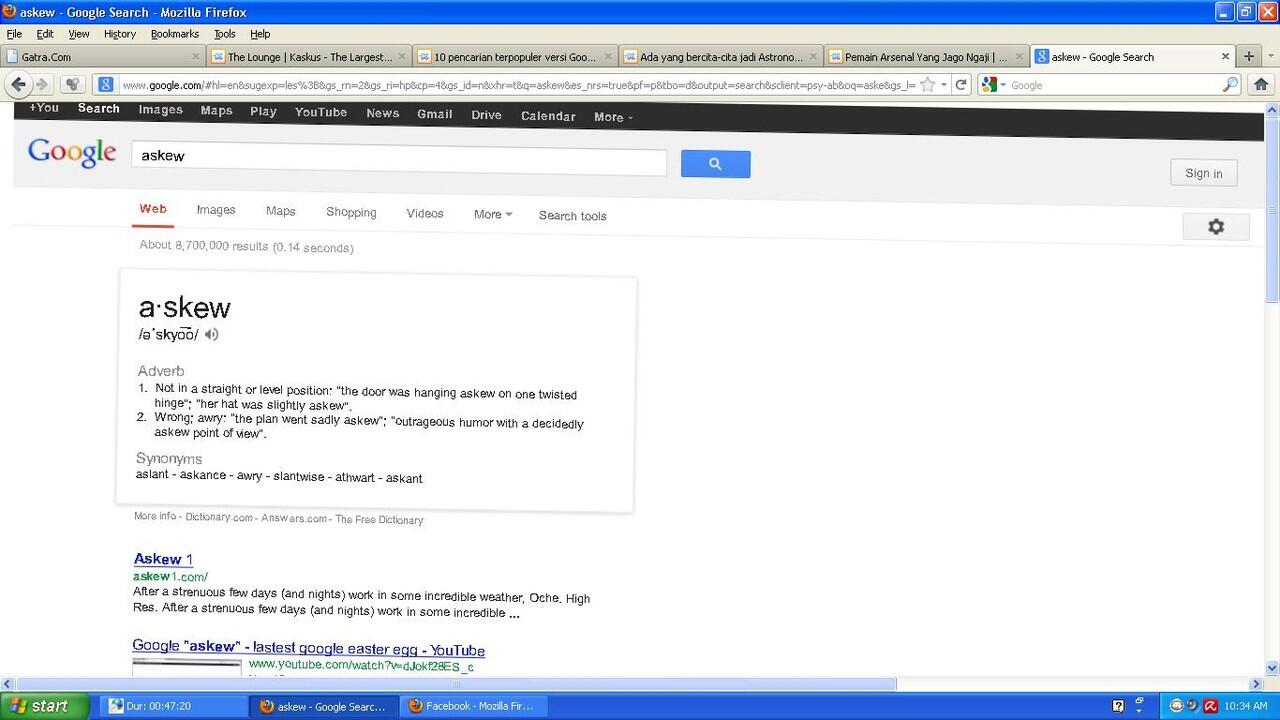Go back with the browser back arrow
Screen dimensions: 1280x720
point(18,85)
